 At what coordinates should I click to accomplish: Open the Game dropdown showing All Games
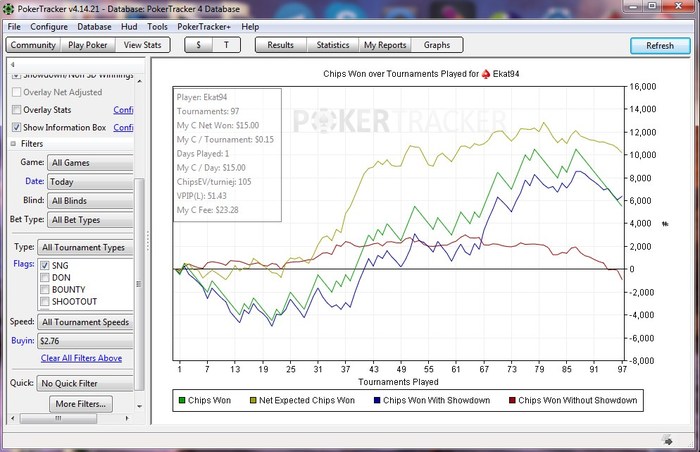[x=90, y=163]
